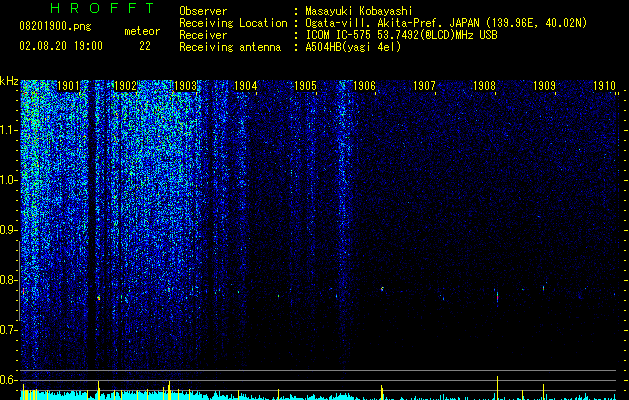This screenshot has height=400, width=629.
Task: Click the Receiving antenna label
Action: click(x=230, y=47)
